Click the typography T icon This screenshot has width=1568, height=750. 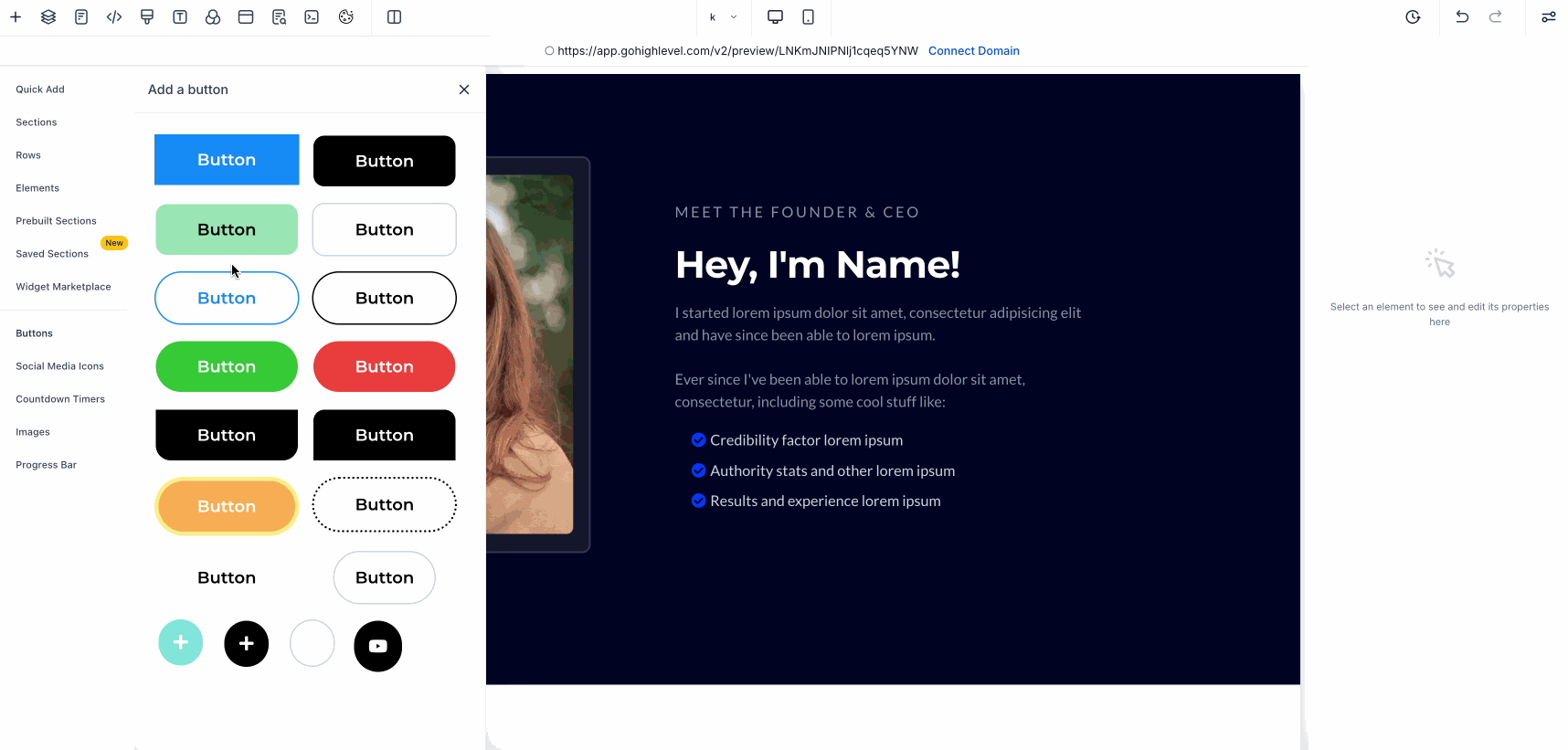180,17
